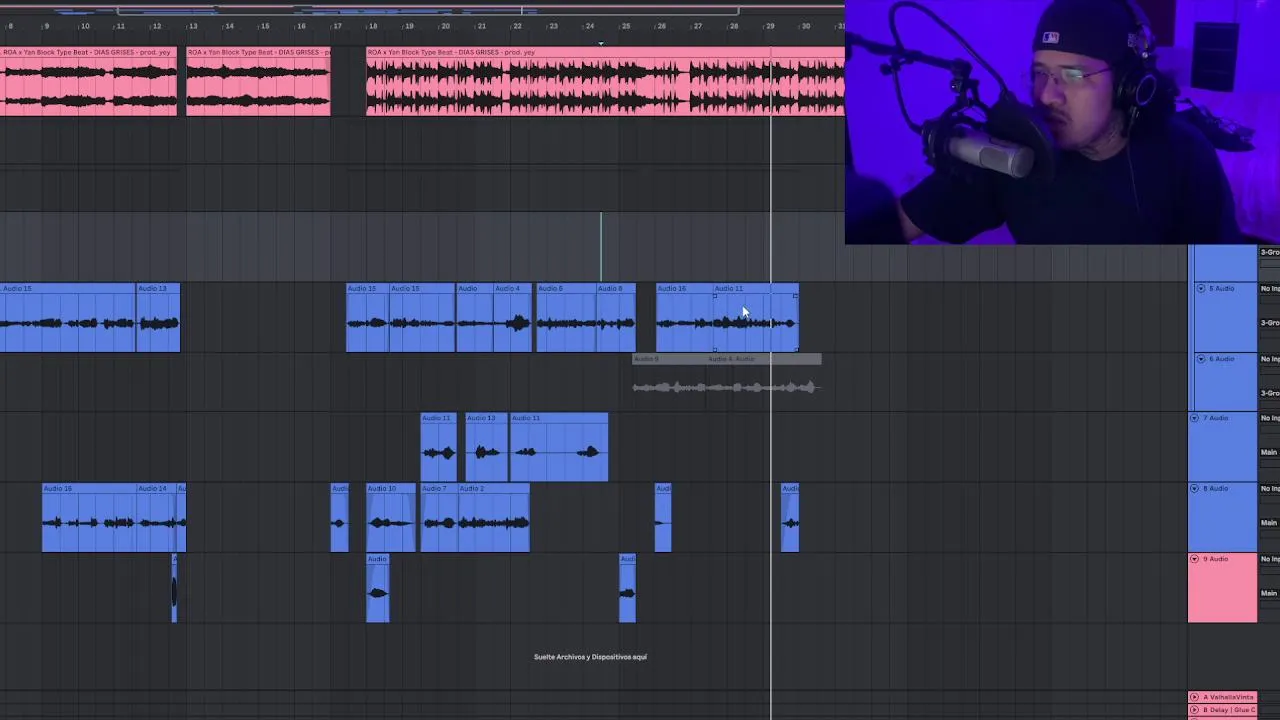Select the Audio 10 clip on track 8
The height and width of the screenshot is (720, 1280).
tap(390, 518)
